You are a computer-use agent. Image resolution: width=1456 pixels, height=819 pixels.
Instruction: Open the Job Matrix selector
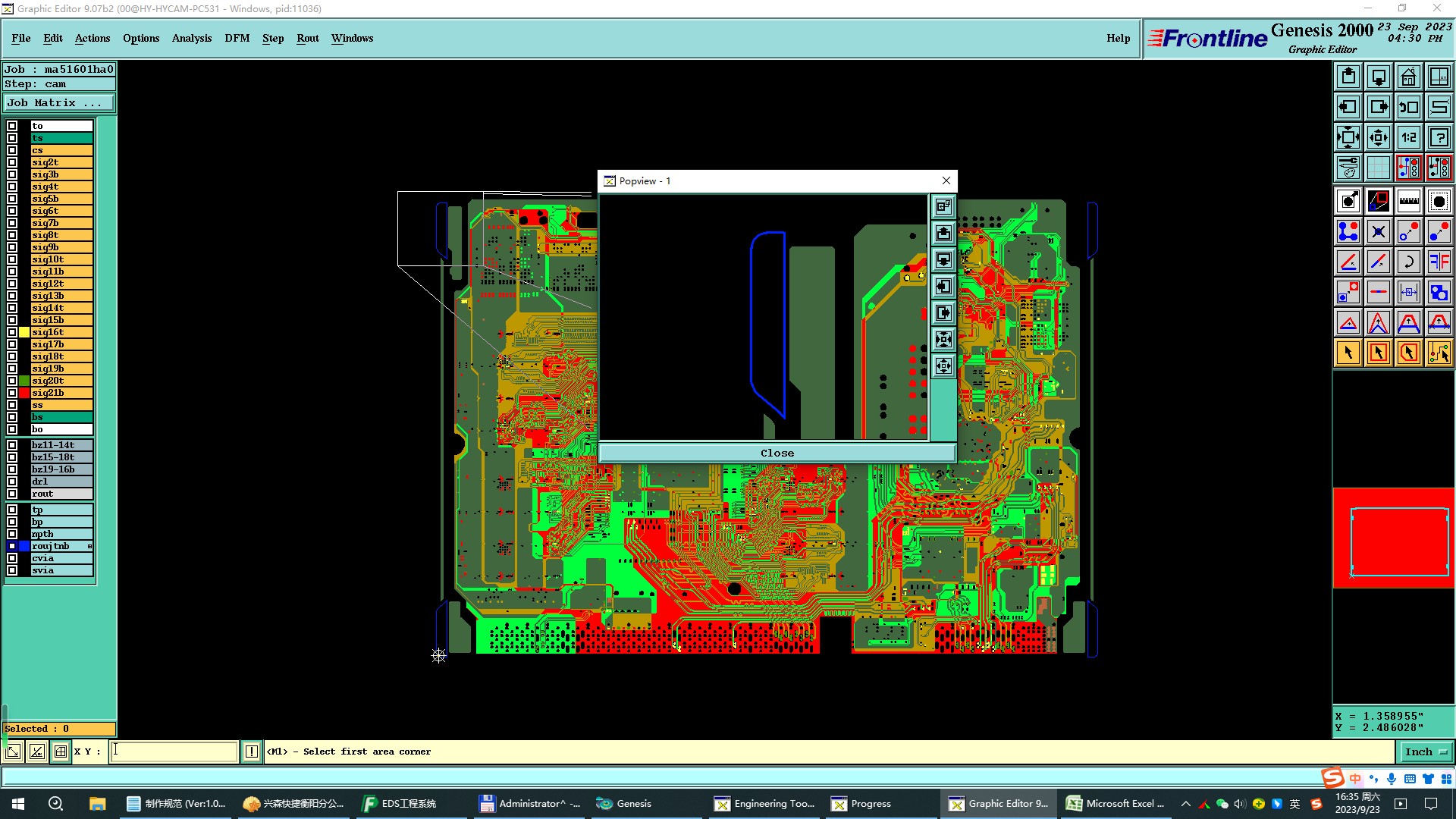pos(59,103)
